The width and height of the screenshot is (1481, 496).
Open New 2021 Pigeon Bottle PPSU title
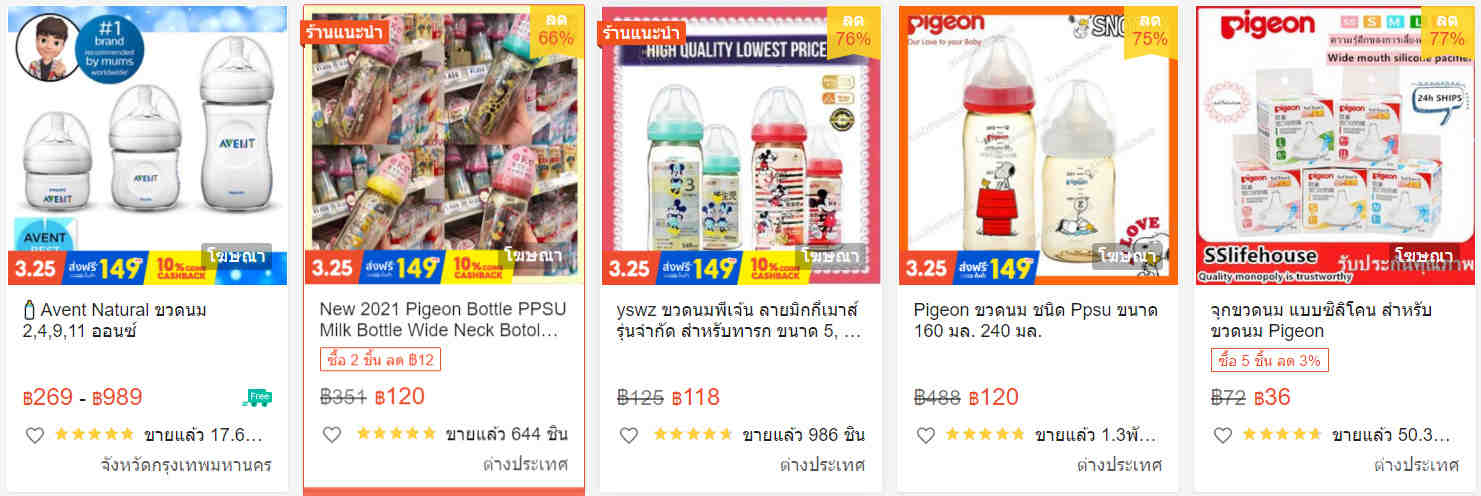(439, 320)
